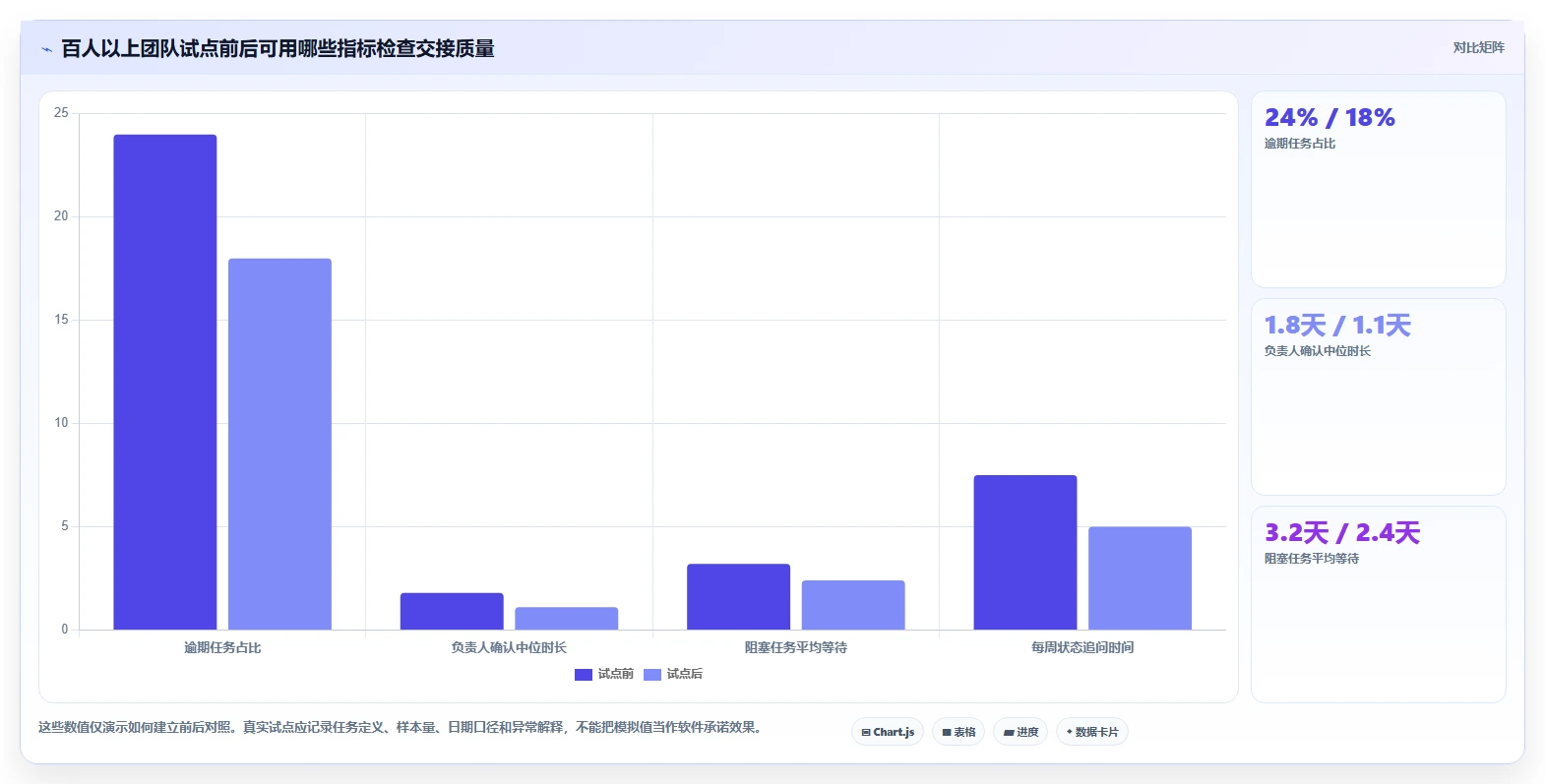
Task: Click the x-axis label 逾期任务占比
Action: 222,647
